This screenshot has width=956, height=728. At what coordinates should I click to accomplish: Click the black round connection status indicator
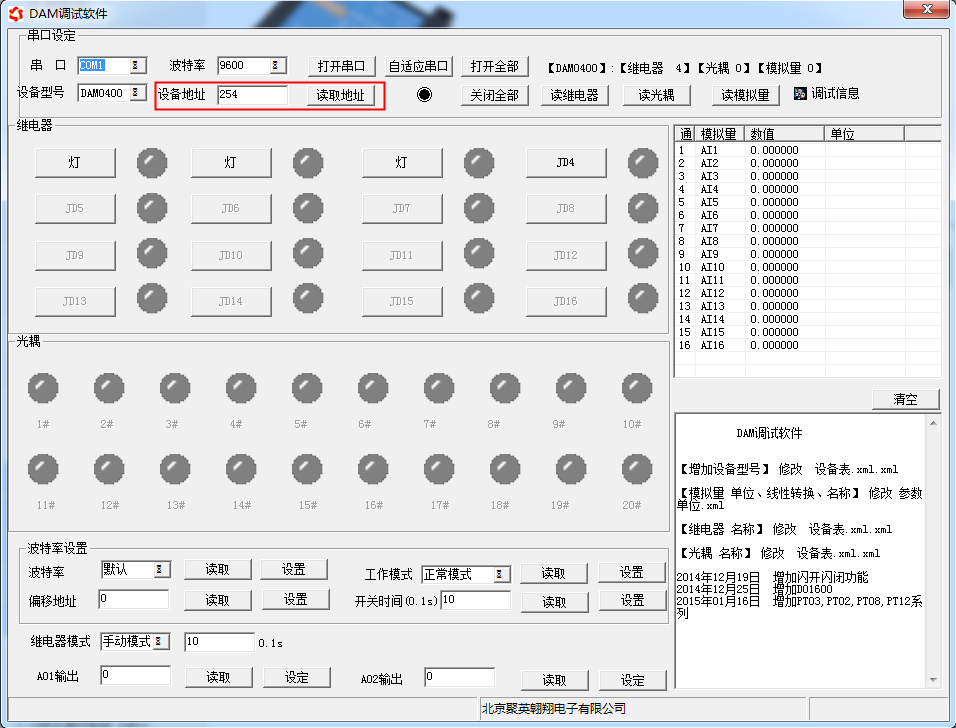coord(424,95)
